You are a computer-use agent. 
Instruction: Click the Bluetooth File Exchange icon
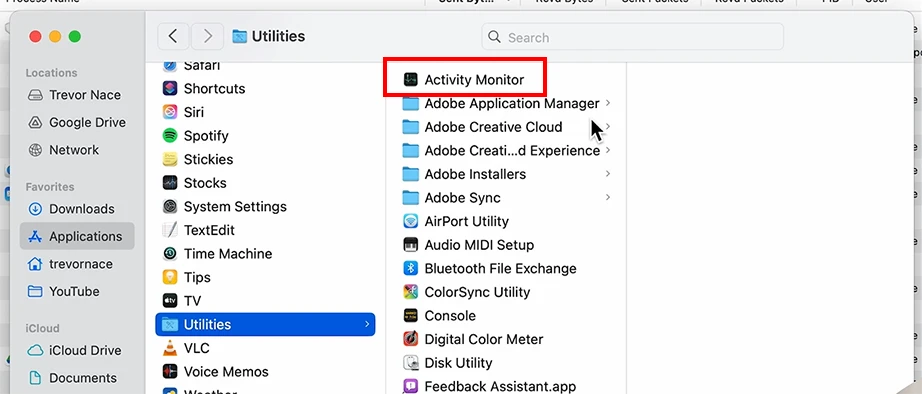410,268
